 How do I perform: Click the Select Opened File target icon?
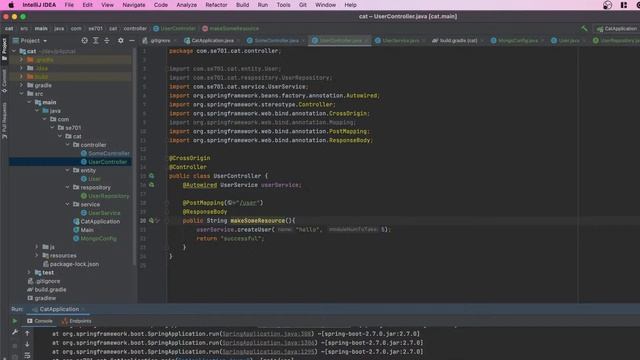pos(84,40)
